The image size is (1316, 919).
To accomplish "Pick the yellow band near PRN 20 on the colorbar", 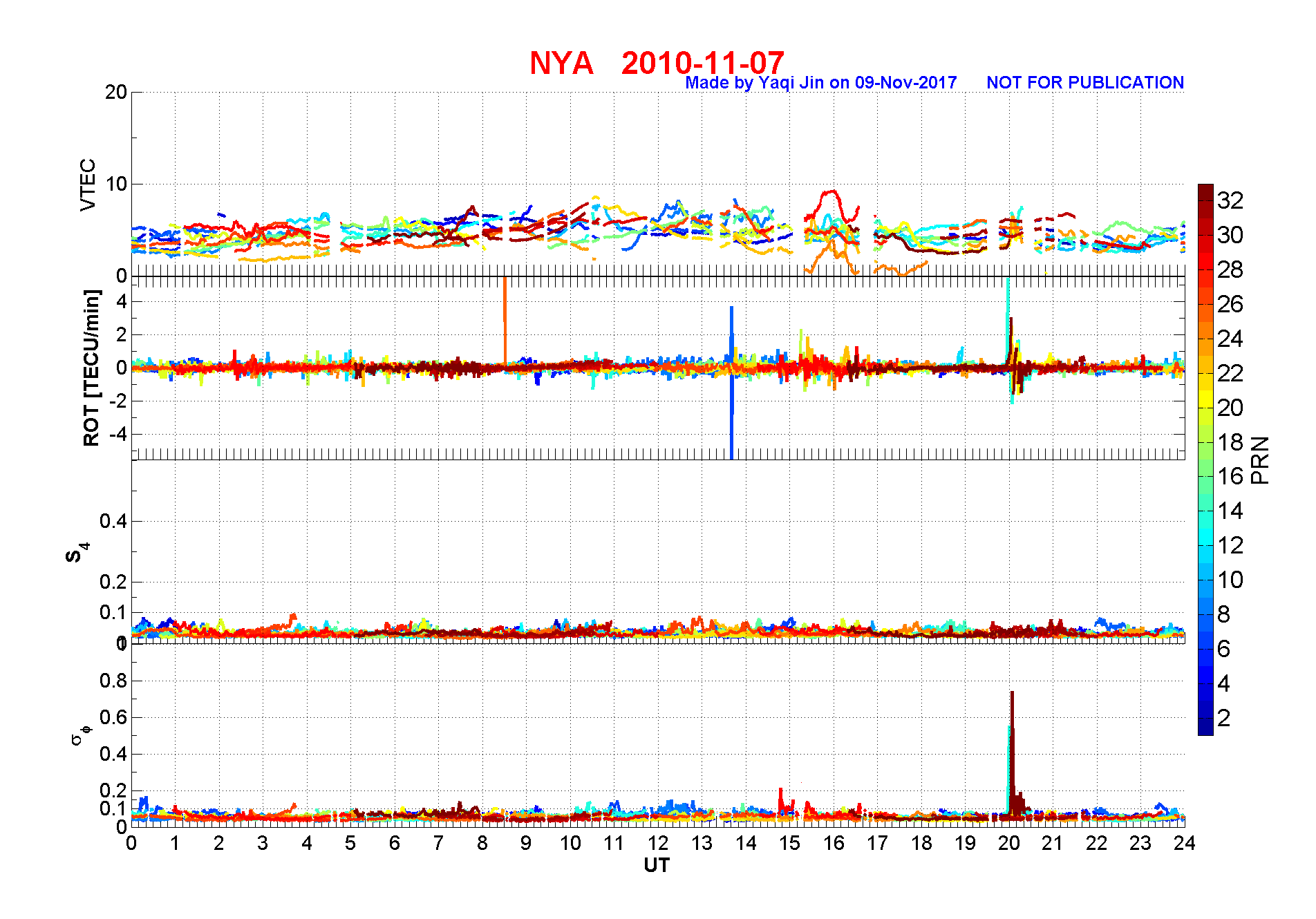I will pyautogui.click(x=1205, y=399).
